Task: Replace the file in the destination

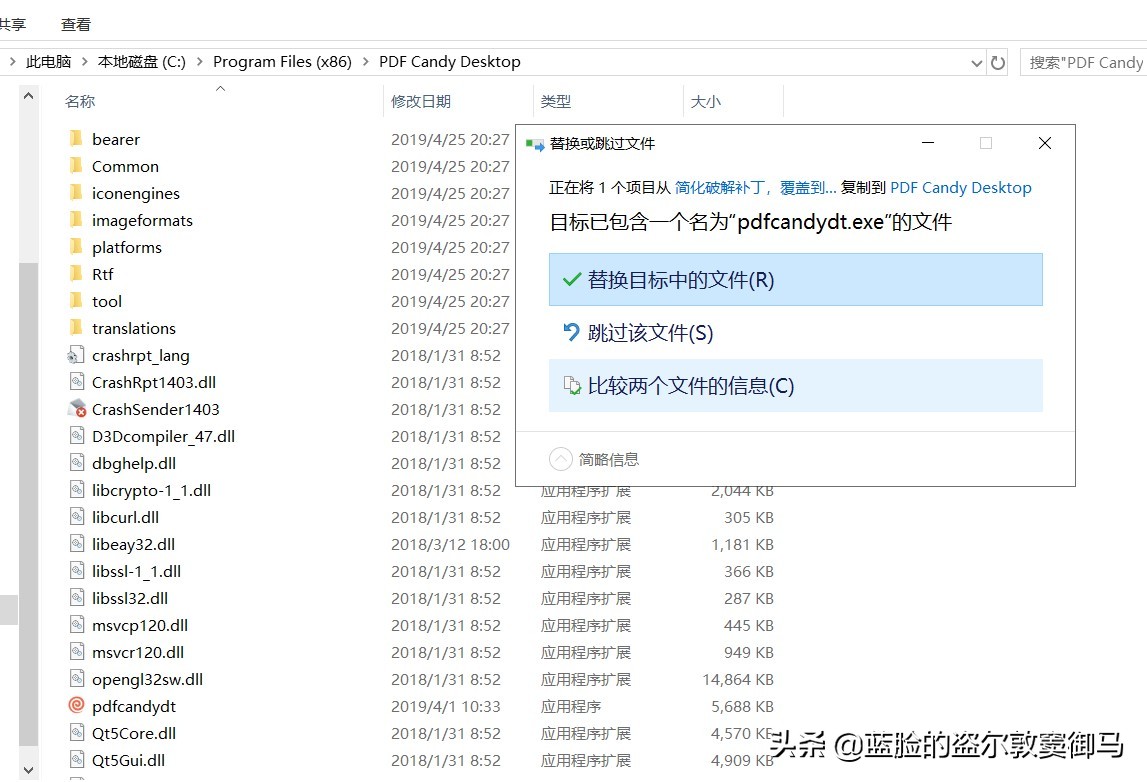Action: [x=795, y=279]
